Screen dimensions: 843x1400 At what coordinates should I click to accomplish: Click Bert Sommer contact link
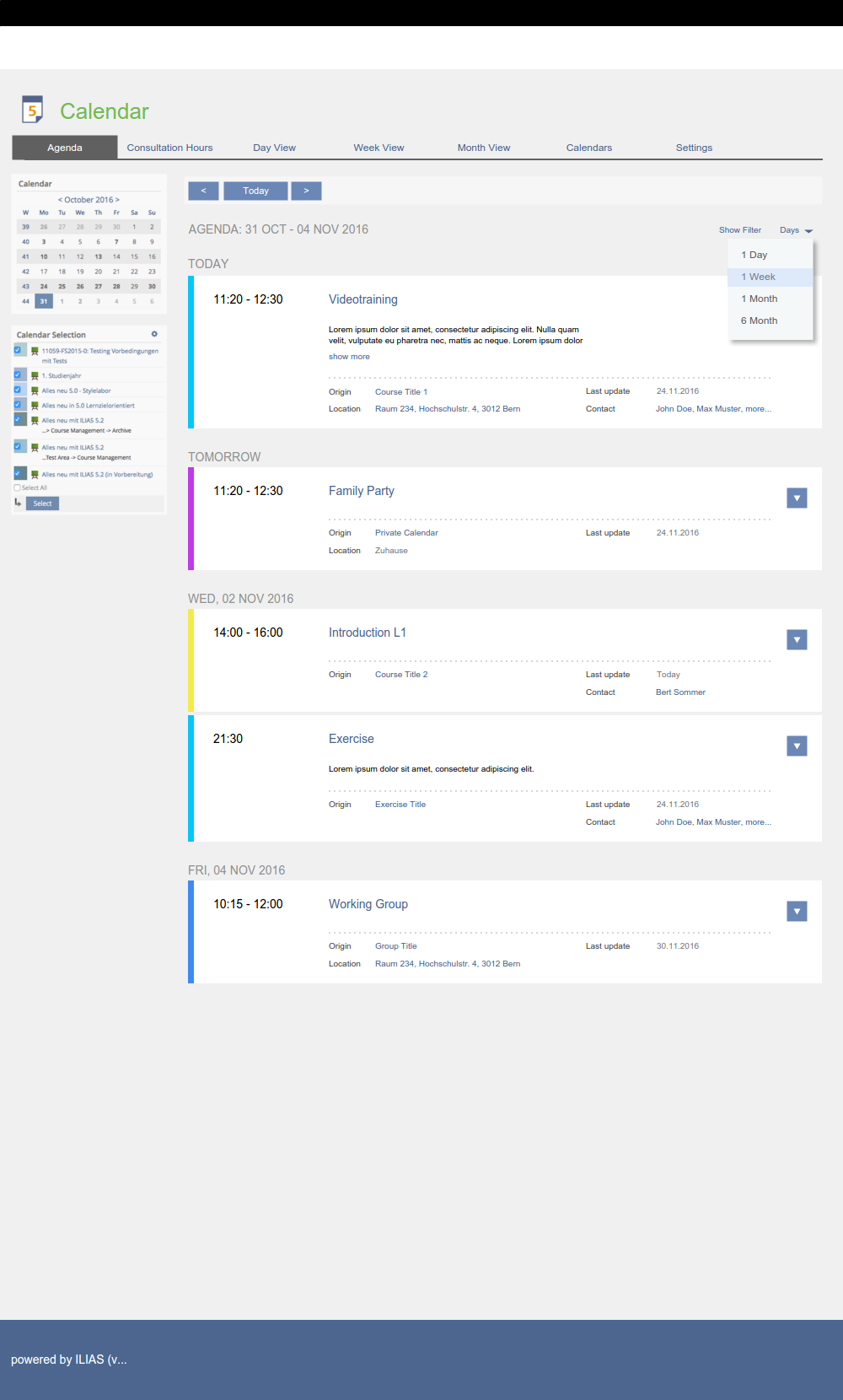click(x=680, y=692)
